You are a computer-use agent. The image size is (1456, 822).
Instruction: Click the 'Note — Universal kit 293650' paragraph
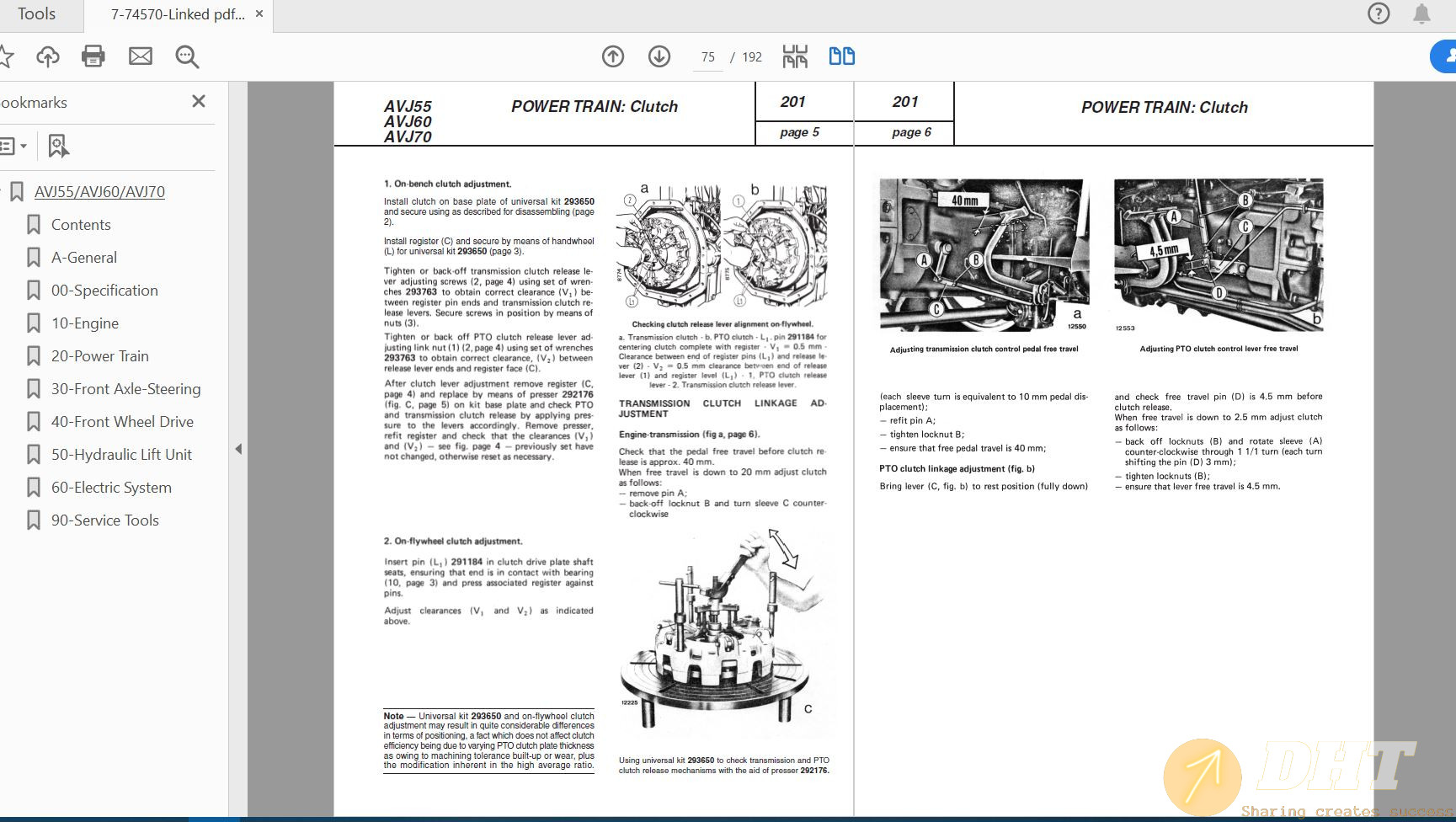pos(488,741)
